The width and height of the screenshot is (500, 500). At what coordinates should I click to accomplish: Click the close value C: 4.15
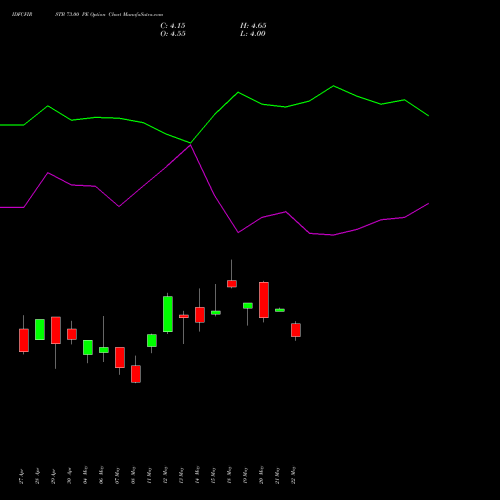(173, 26)
